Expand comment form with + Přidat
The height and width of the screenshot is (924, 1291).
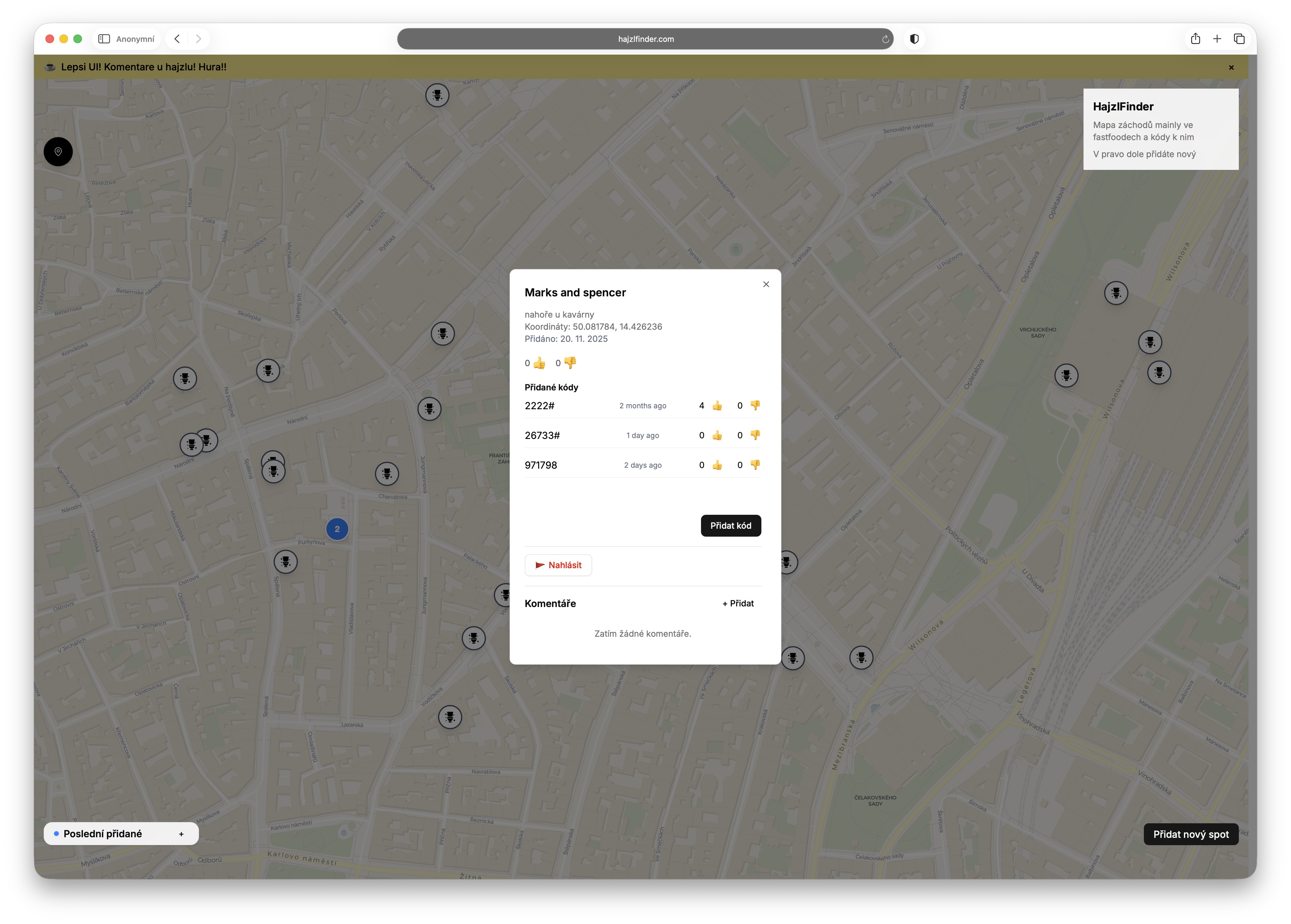[738, 604]
